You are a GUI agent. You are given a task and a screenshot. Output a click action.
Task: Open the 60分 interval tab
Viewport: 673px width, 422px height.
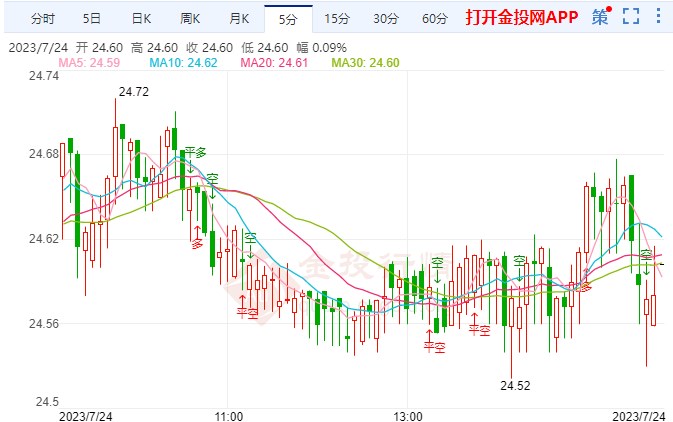tap(435, 18)
